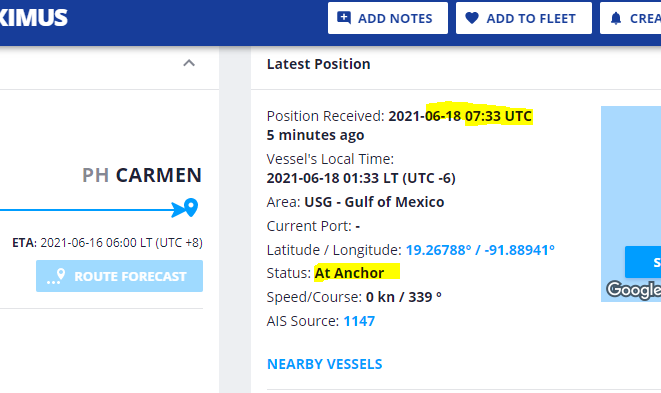Click the arrow head on the voyage line
The image size is (661, 393).
coord(177,210)
